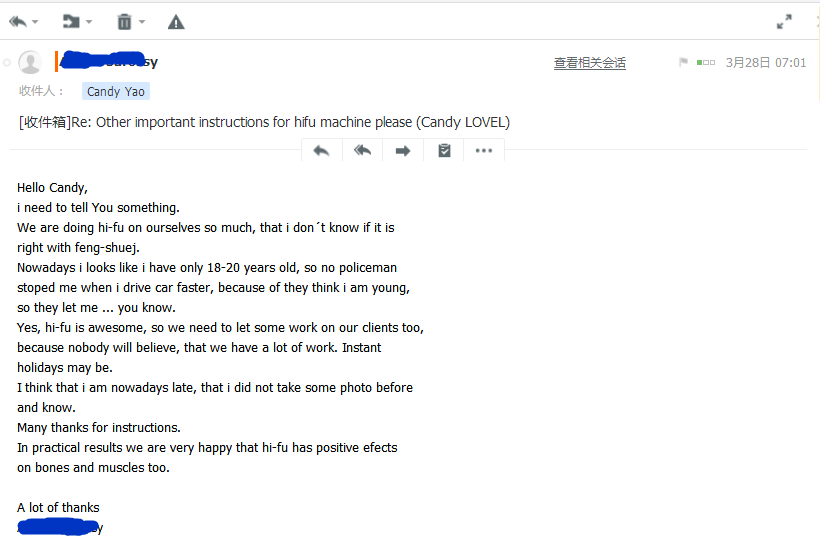Click the email subject line text
This screenshot has height=560, width=820.
(264, 122)
